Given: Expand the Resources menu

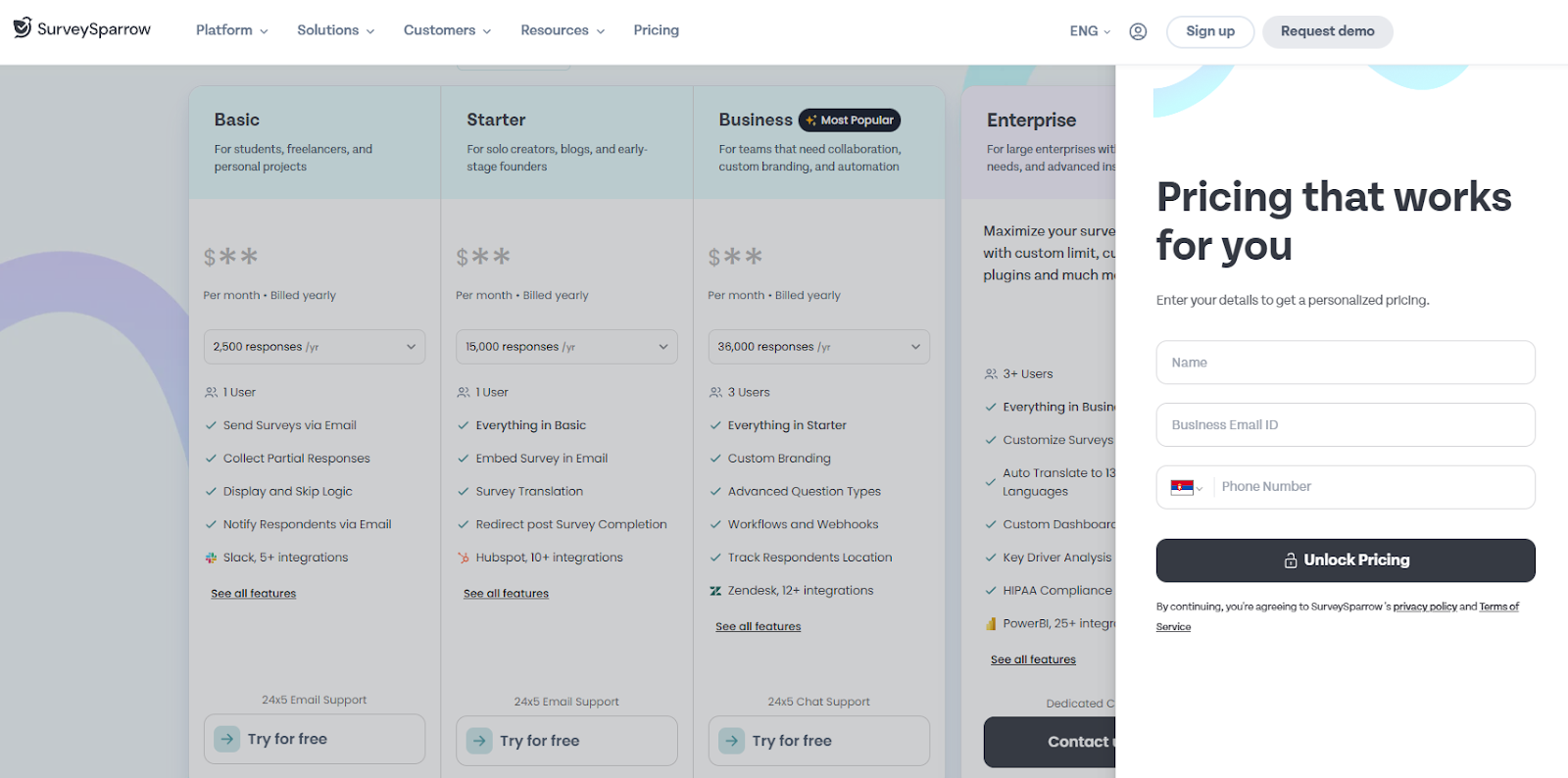Looking at the screenshot, I should coord(563,30).
